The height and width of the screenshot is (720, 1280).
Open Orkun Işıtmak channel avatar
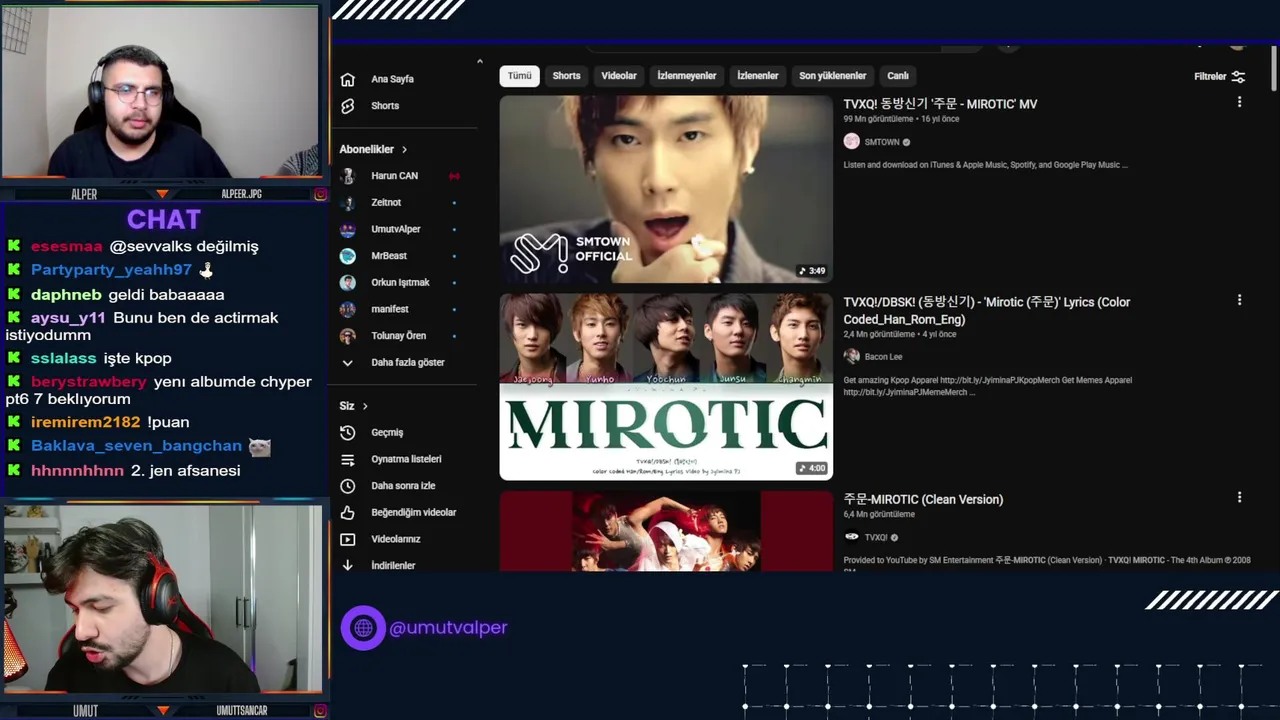(348, 282)
